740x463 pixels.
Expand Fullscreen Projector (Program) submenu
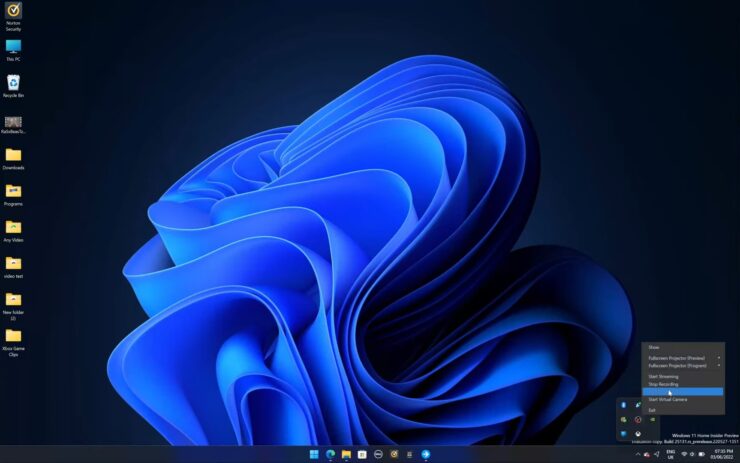click(x=683, y=366)
